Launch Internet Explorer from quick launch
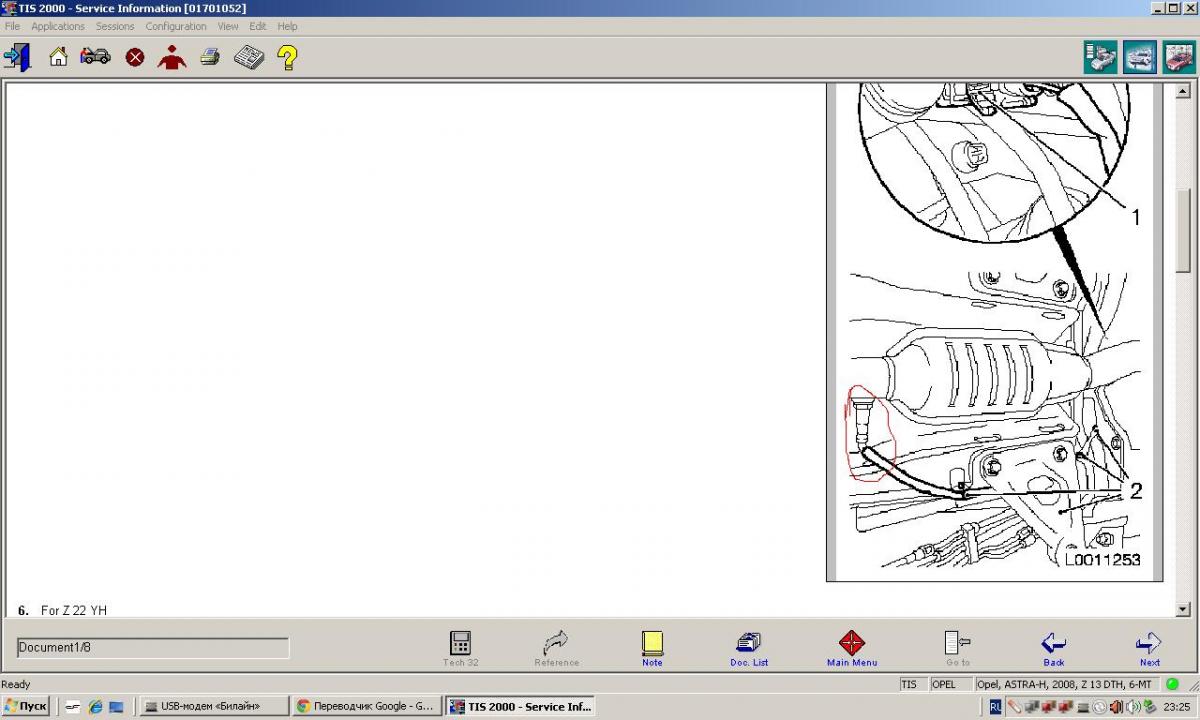 (95, 706)
